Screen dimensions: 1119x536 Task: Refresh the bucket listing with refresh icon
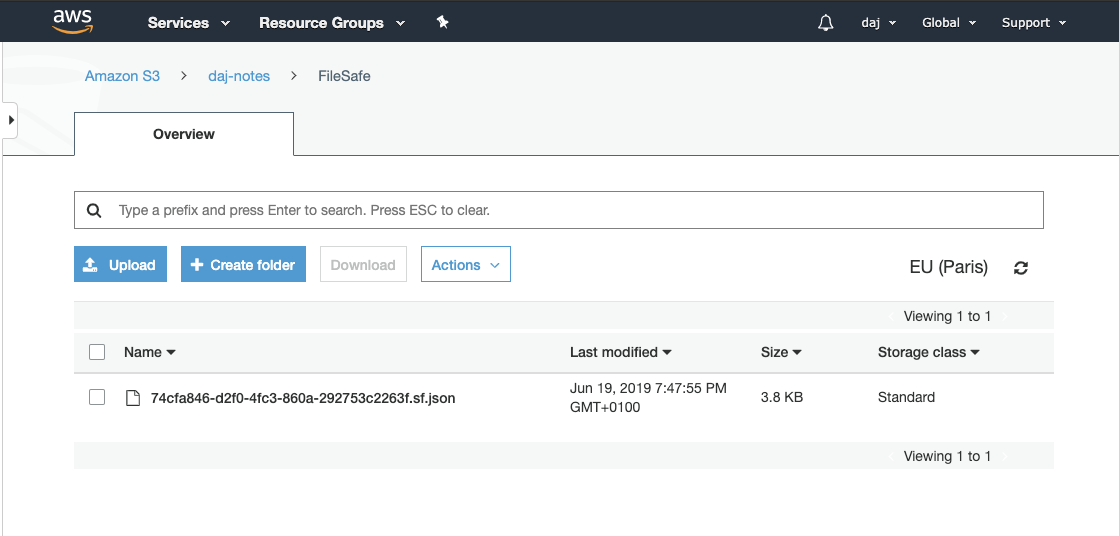1021,268
